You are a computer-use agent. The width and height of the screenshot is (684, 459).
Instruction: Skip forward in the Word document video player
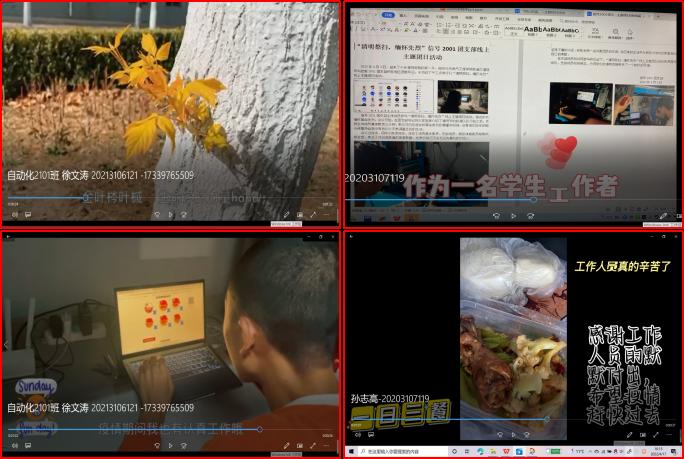[530, 216]
